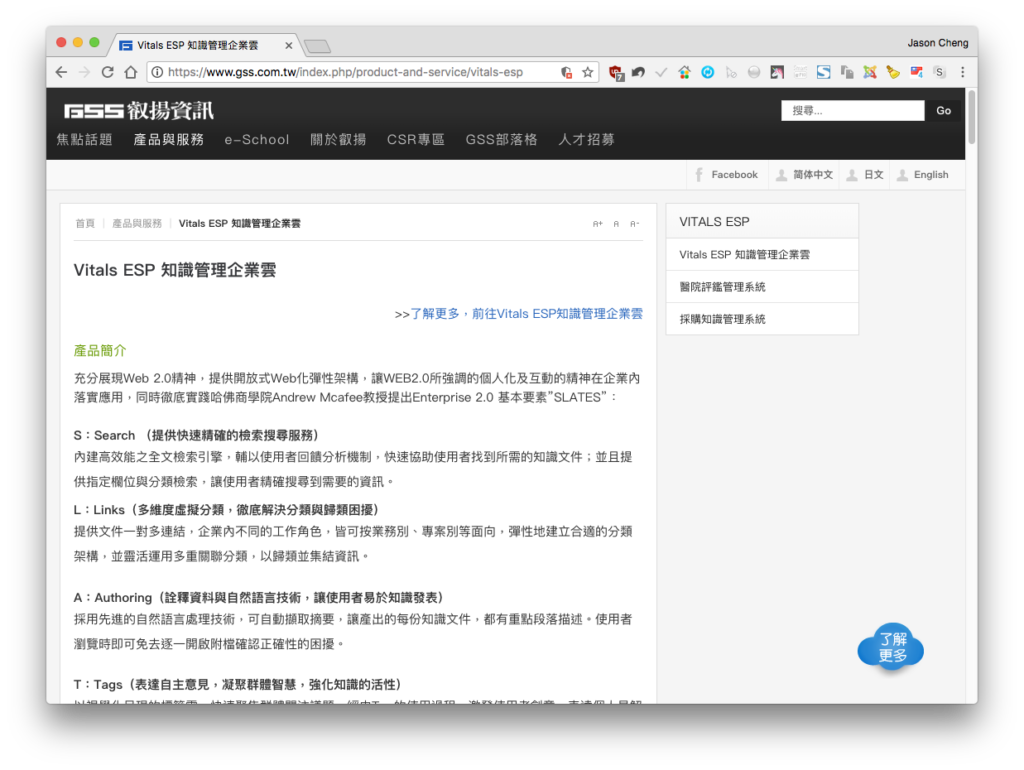Open 產品與服務 navigation menu
This screenshot has height=770, width=1024.
168,140
